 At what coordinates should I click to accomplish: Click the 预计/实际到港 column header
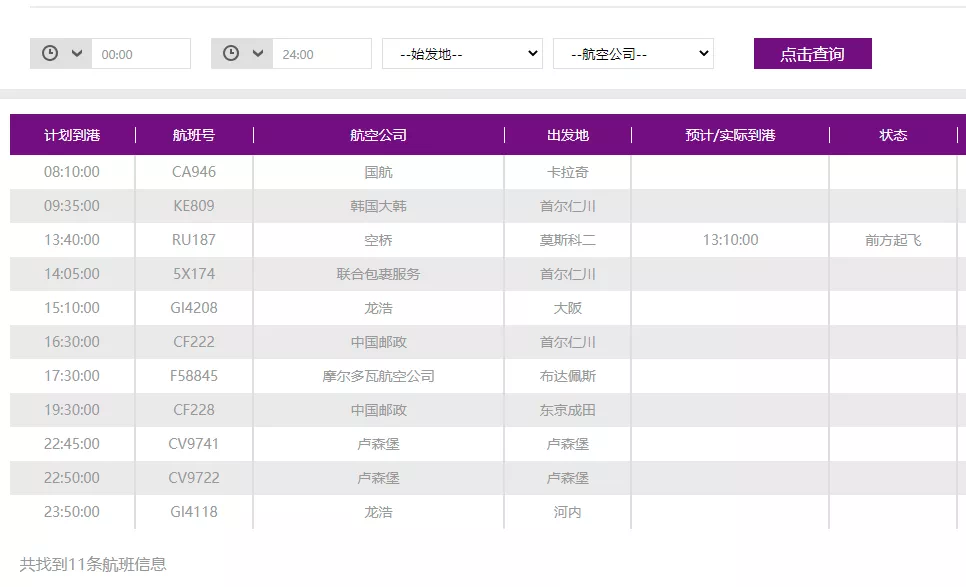click(730, 135)
